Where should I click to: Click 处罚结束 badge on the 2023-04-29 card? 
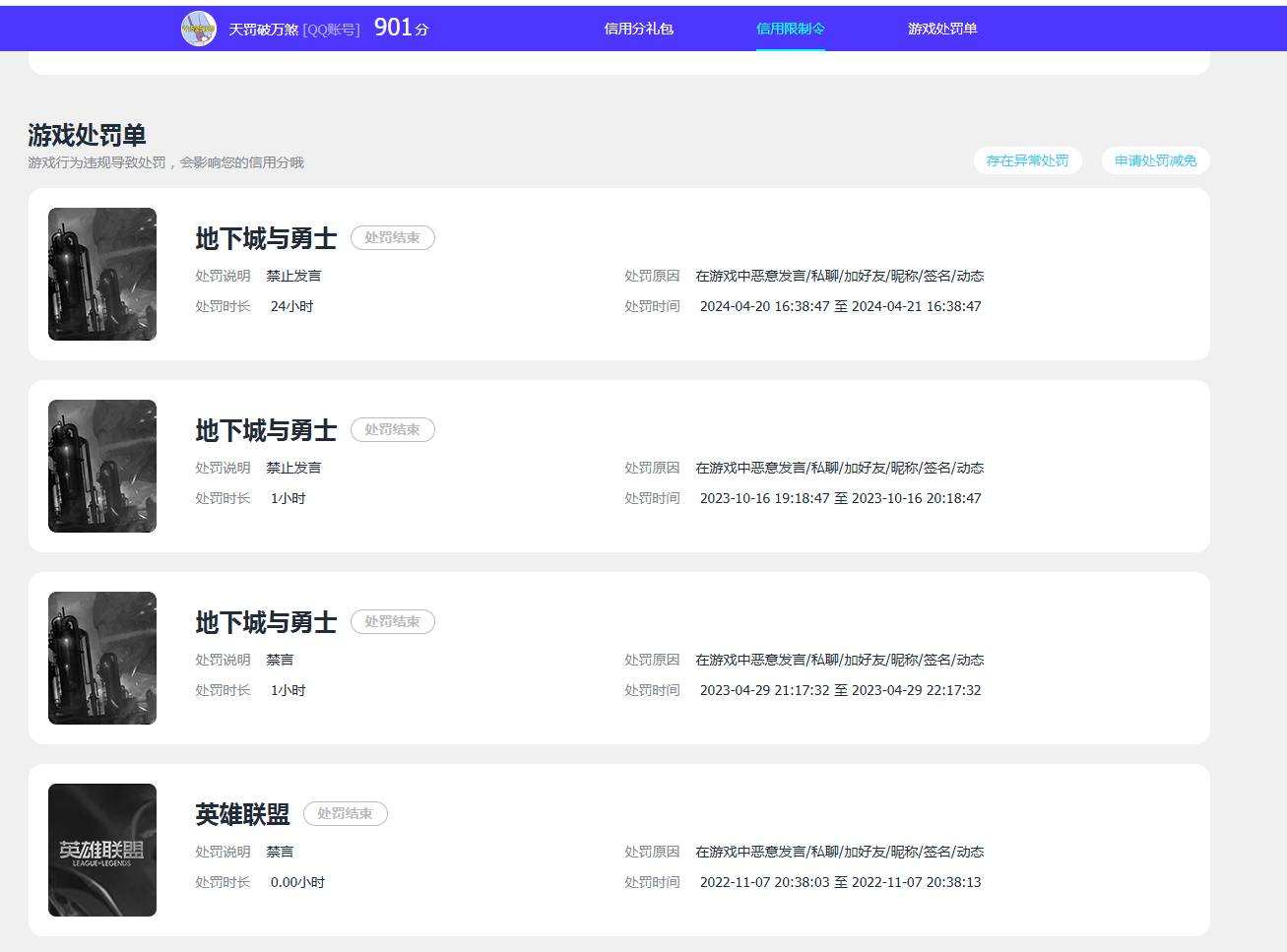pyautogui.click(x=393, y=621)
